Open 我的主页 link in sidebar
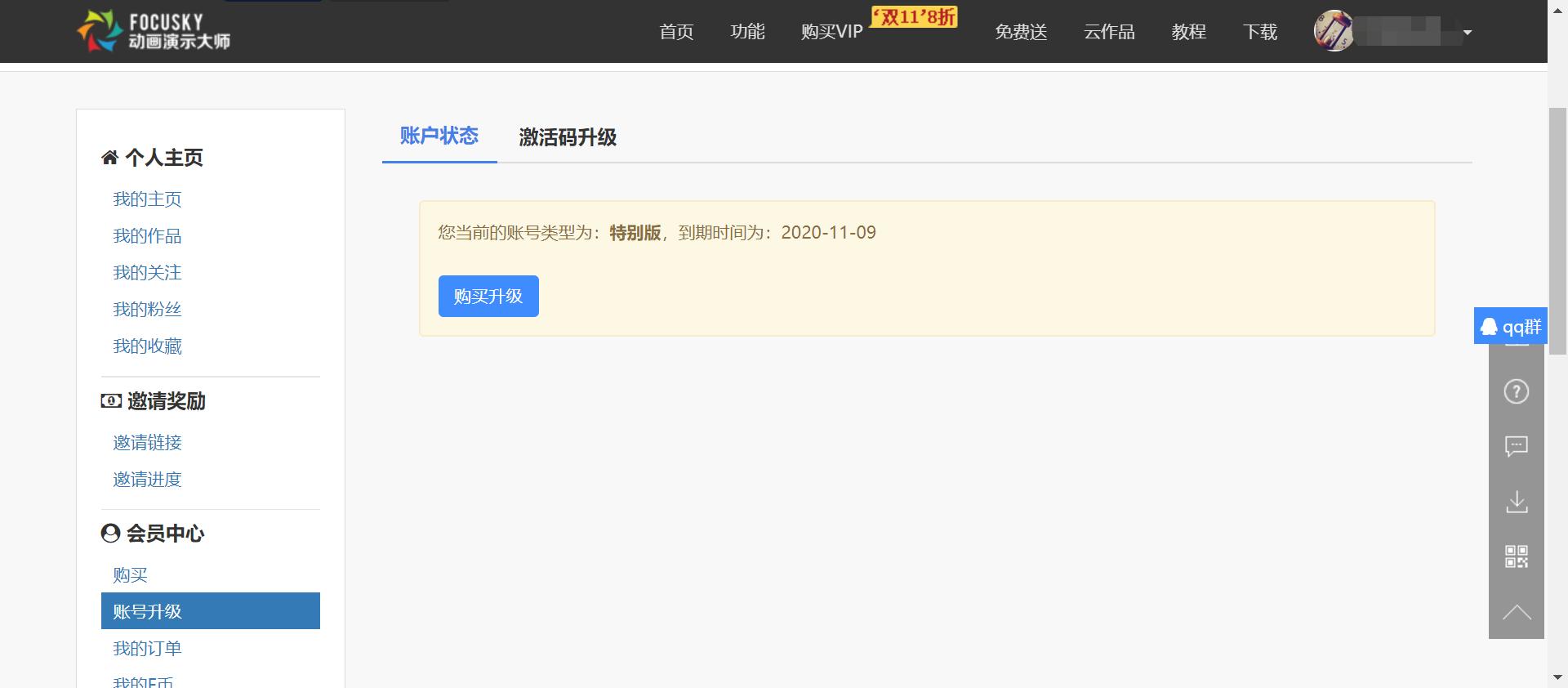1568x688 pixels. [147, 199]
